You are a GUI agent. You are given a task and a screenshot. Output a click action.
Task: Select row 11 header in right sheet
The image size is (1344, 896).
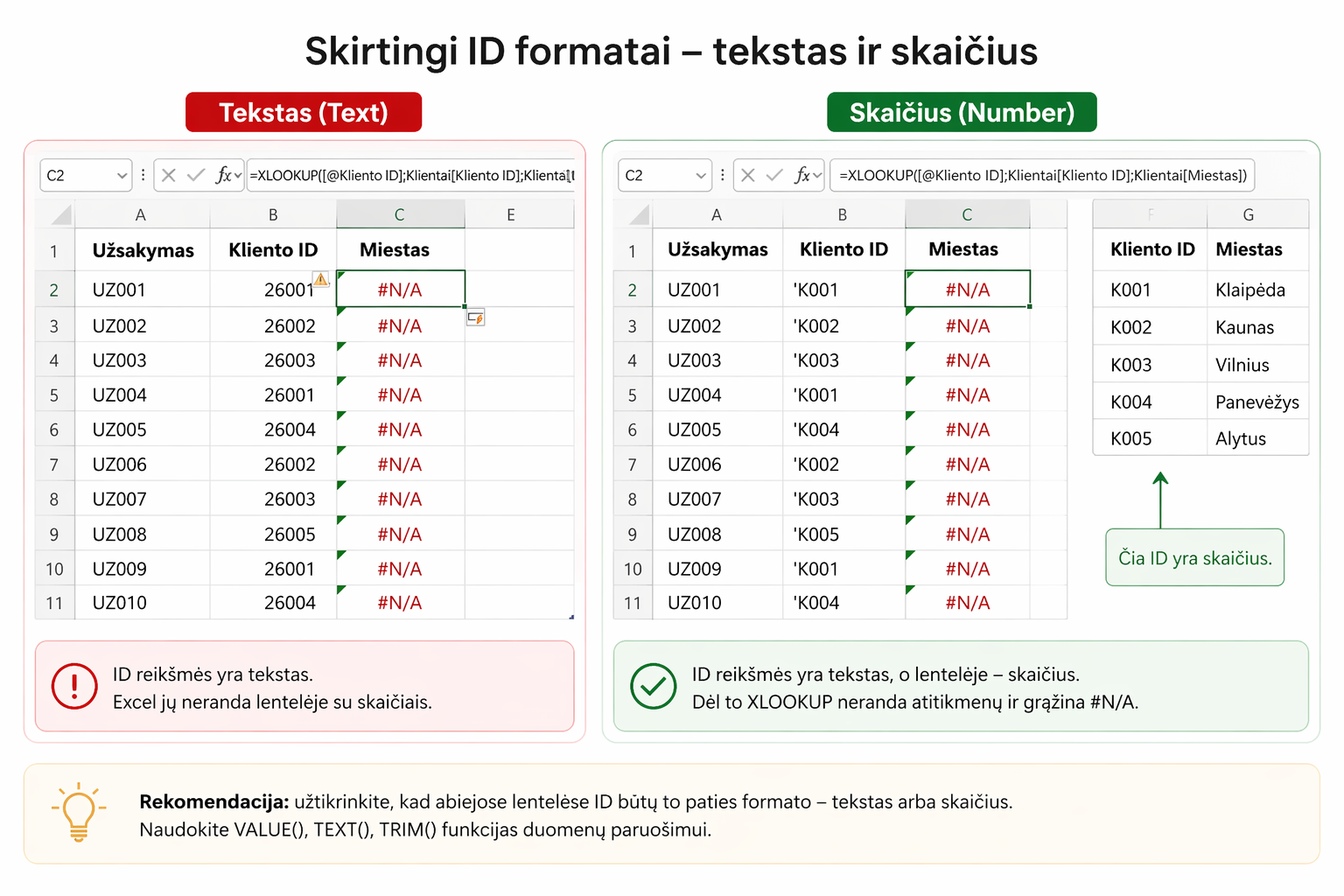[x=633, y=603]
